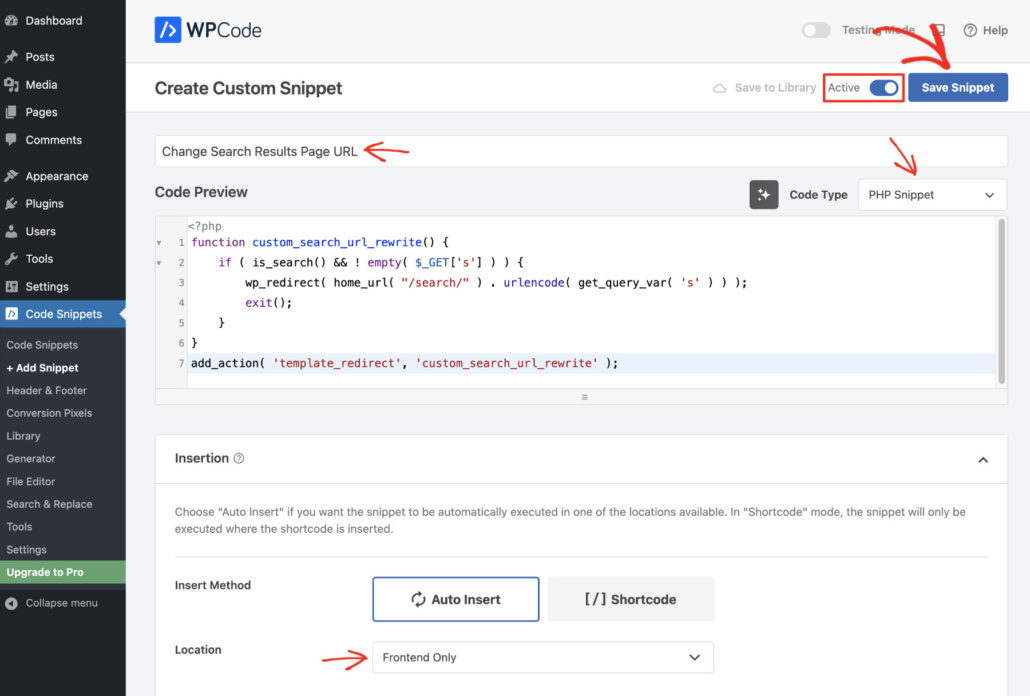Open Header & Footer menu item

click(x=47, y=390)
